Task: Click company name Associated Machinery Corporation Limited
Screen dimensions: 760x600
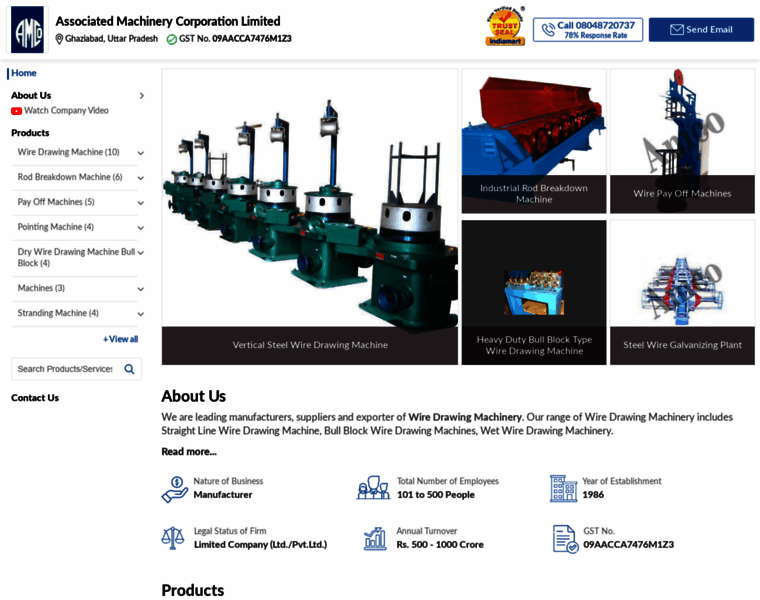Action: click(168, 21)
